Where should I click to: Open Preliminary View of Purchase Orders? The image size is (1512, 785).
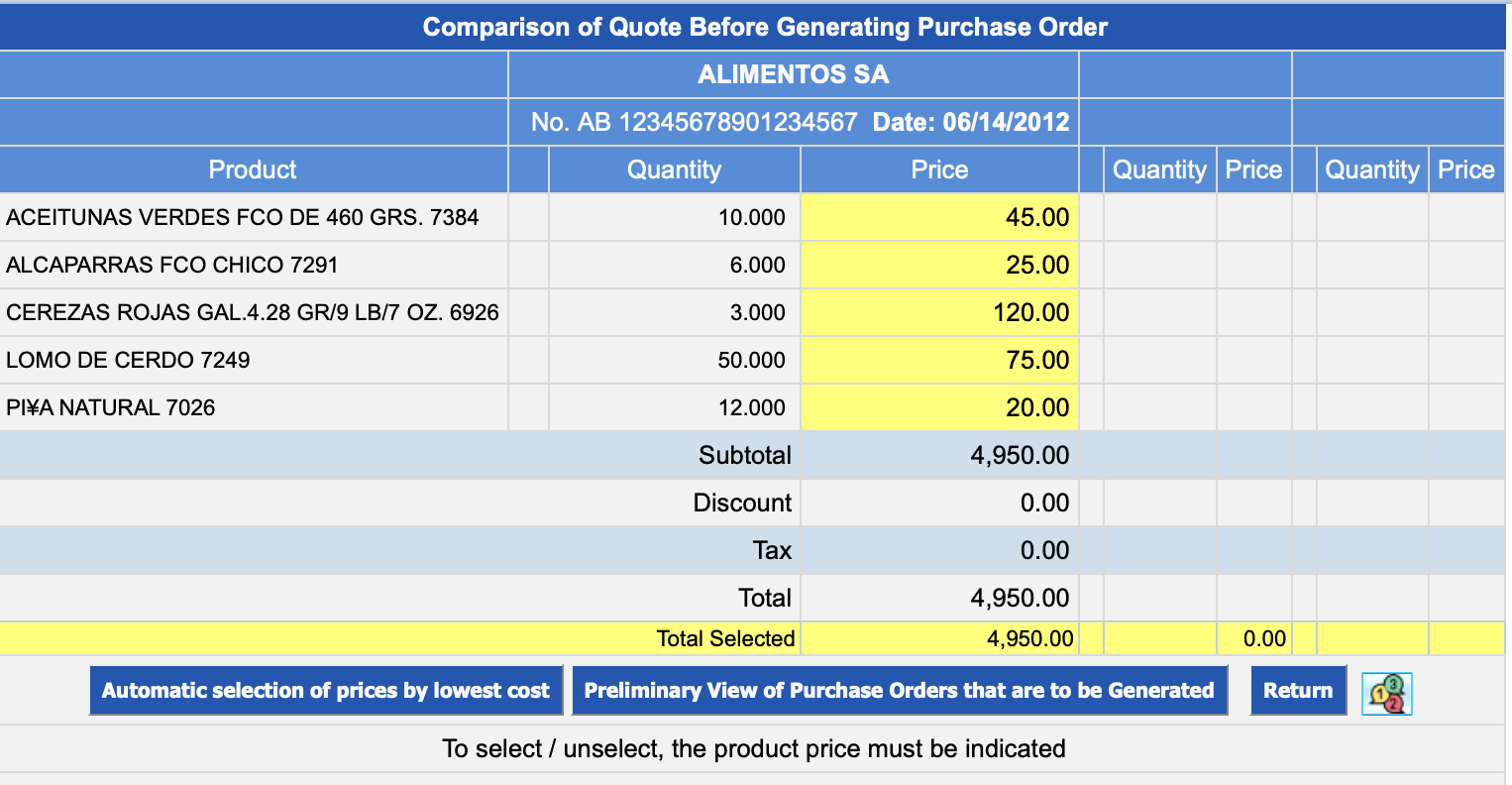(899, 691)
